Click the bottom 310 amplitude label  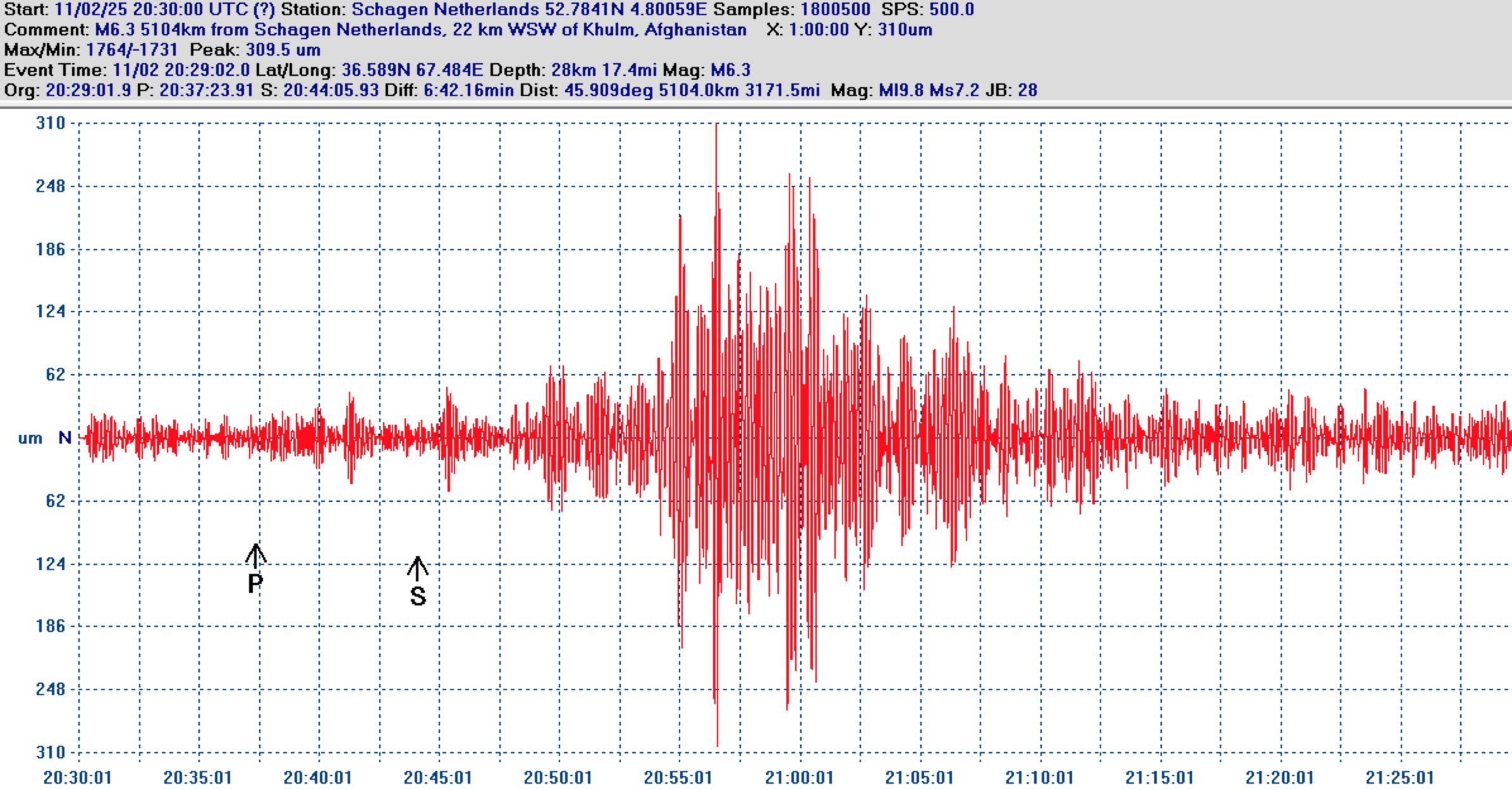[x=51, y=752]
